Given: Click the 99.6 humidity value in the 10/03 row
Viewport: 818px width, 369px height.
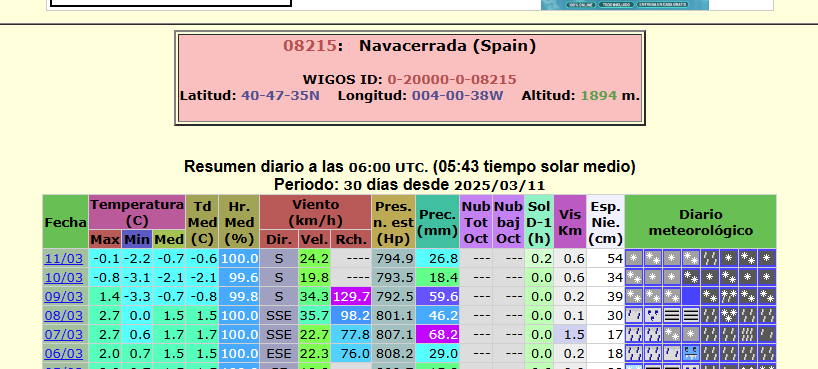Looking at the screenshot, I should click(x=239, y=277).
